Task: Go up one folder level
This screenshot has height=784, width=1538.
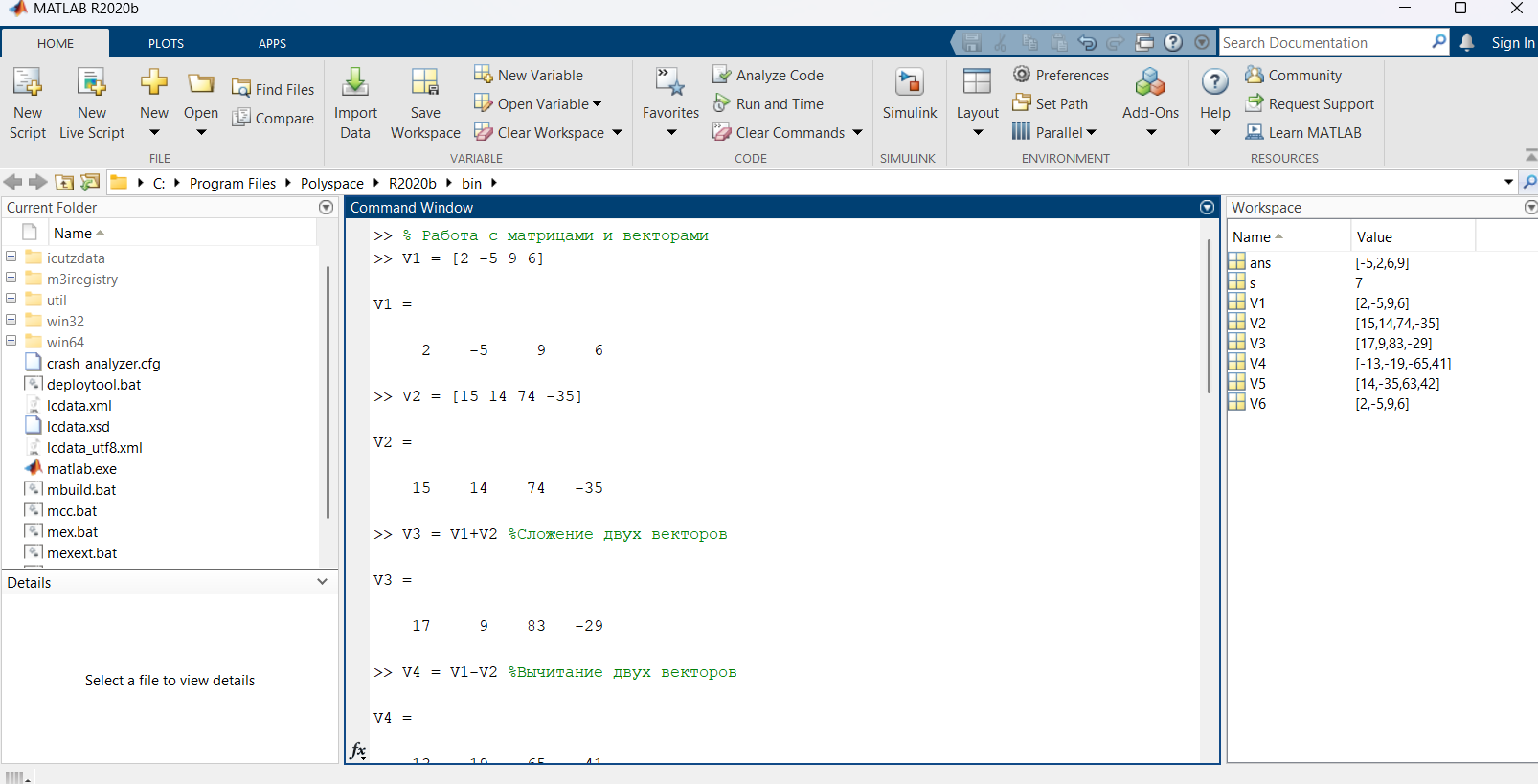Action: 64,182
